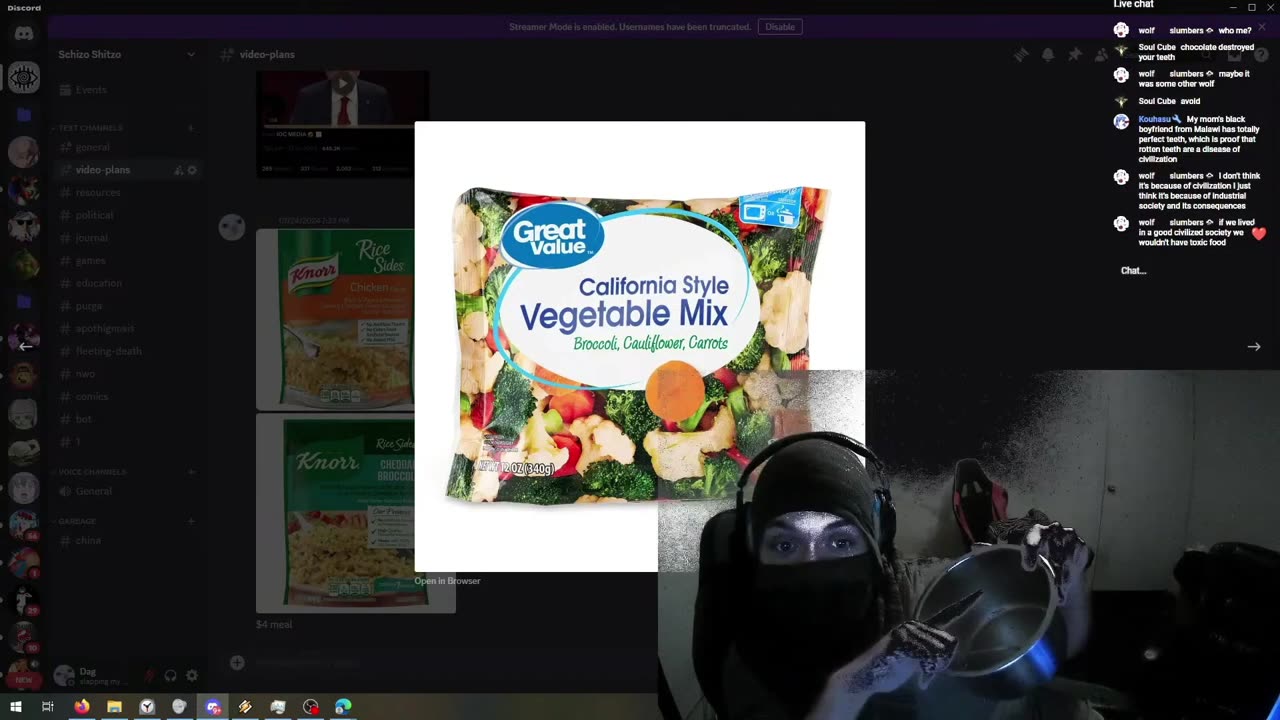Open the sunglasses avatar server
Image resolution: width=1280 pixels, height=720 pixels.
pyautogui.click(x=24, y=228)
